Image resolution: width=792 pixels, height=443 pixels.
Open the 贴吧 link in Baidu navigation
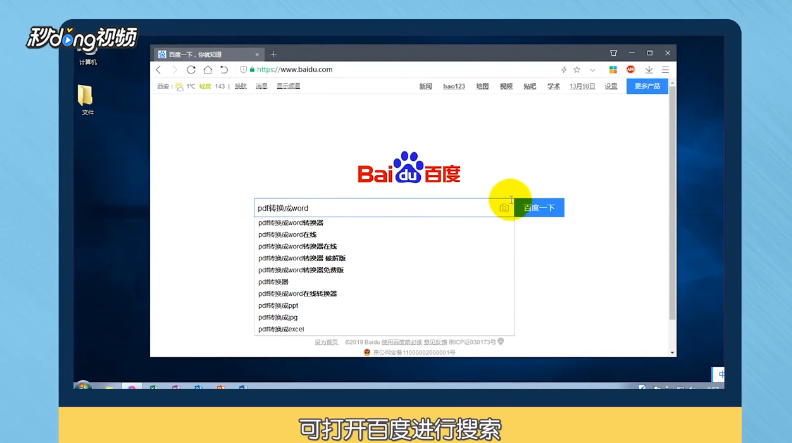point(530,86)
